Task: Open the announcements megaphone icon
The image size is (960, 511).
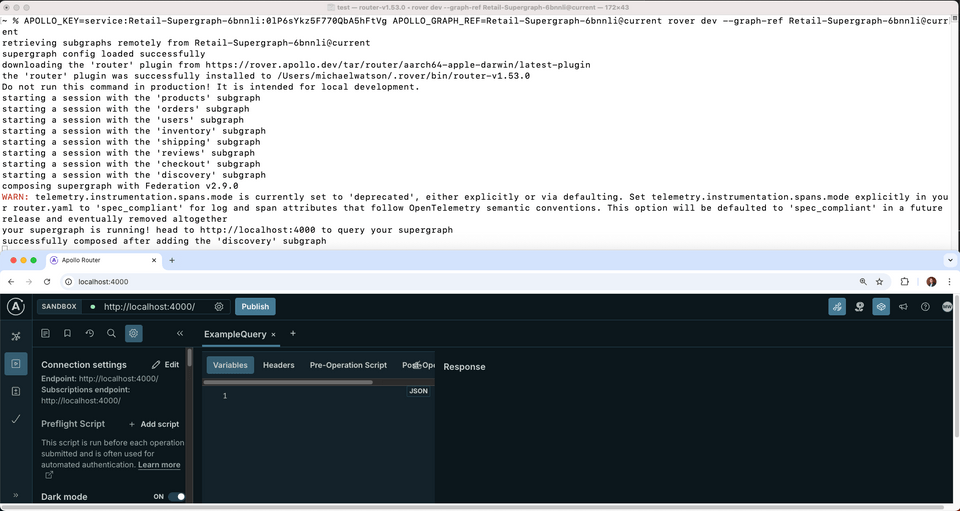Action: 903,307
